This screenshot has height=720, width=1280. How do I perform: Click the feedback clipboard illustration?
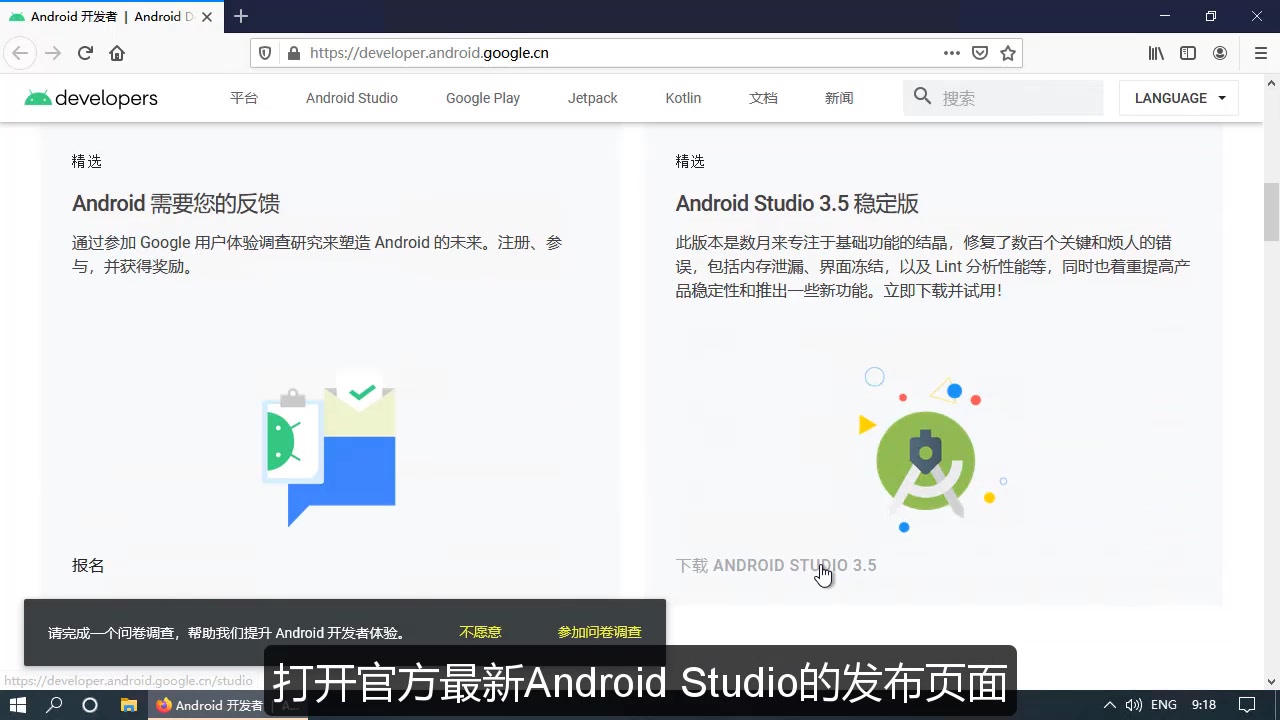pyautogui.click(x=329, y=447)
